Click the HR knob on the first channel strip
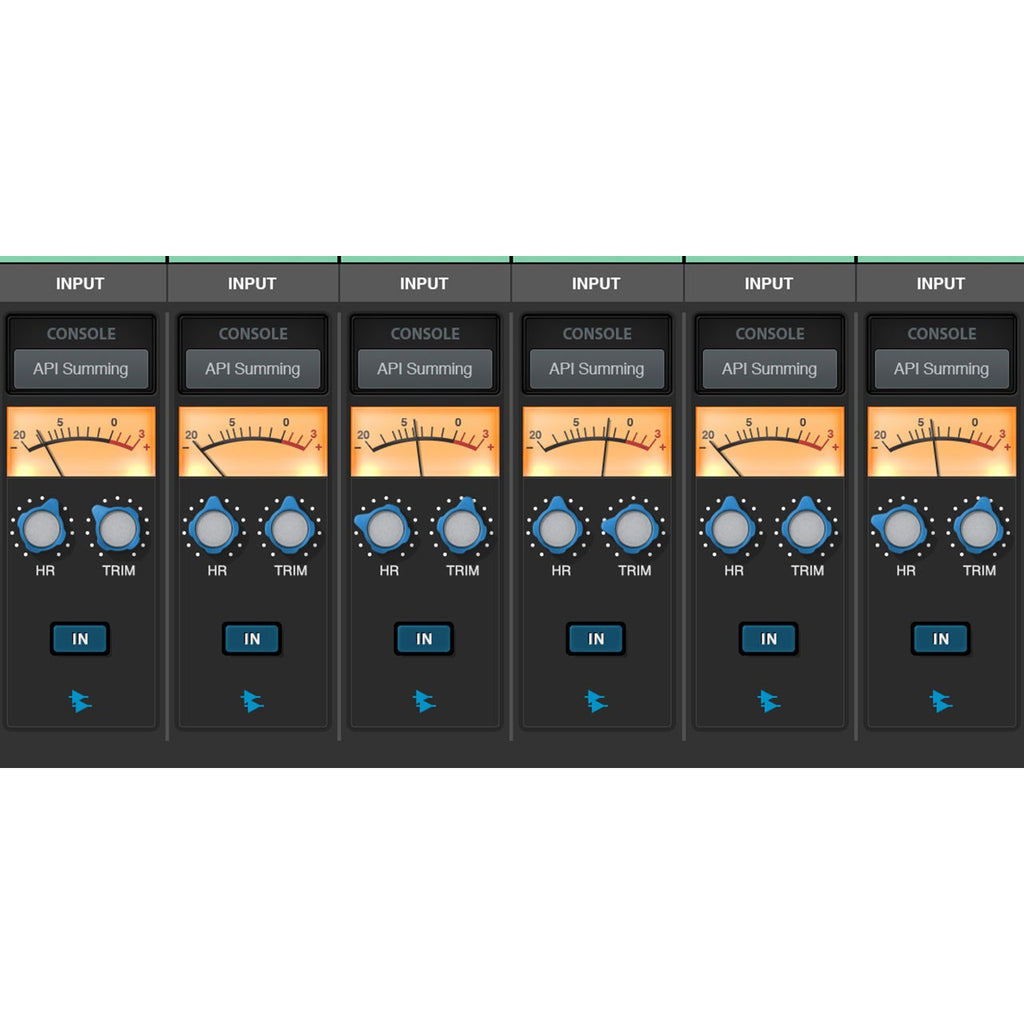The width and height of the screenshot is (1024, 1024). point(42,528)
